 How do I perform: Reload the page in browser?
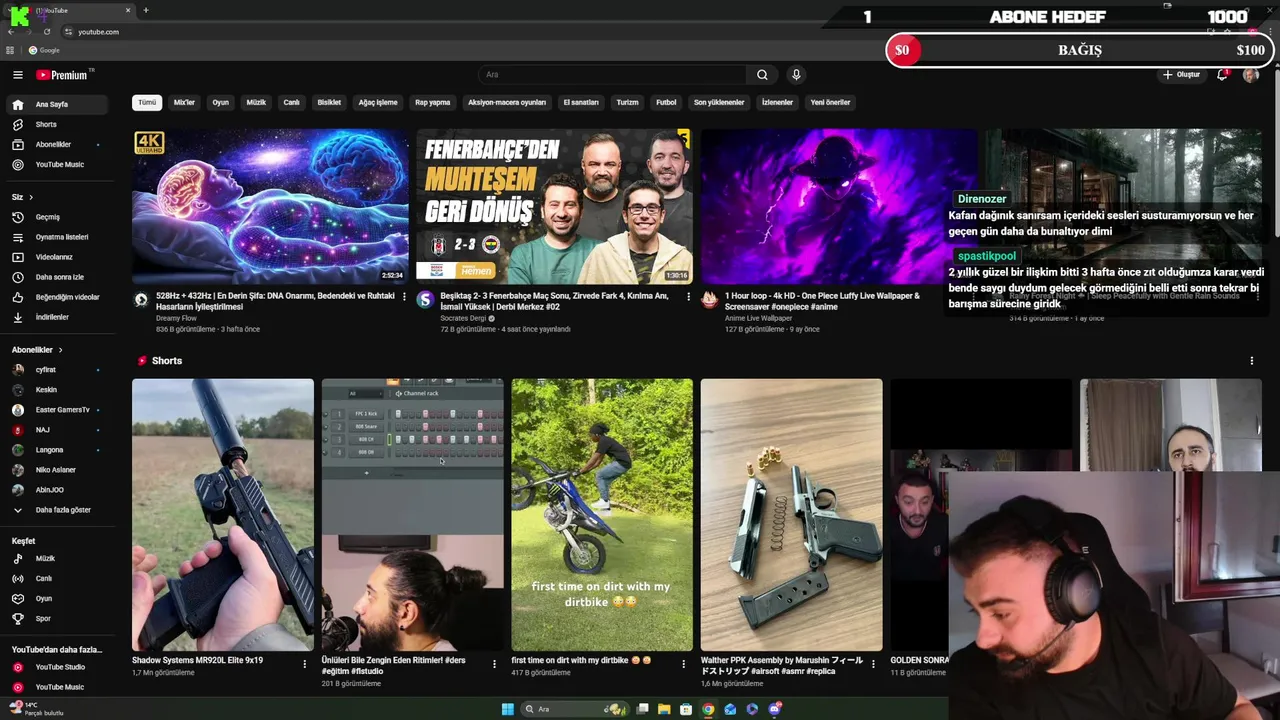click(x=46, y=32)
